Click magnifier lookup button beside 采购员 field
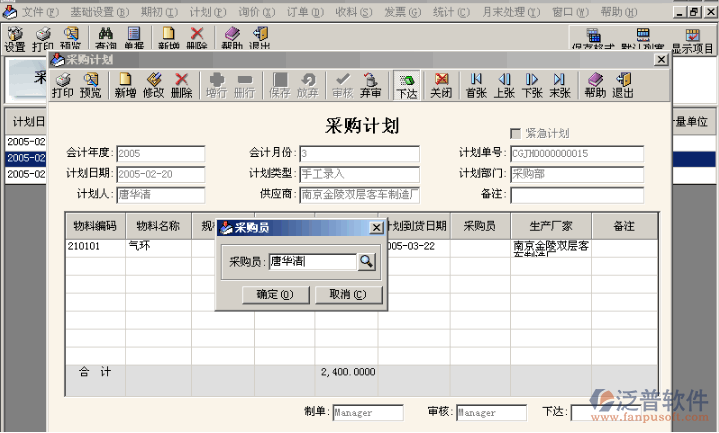Viewport: 719px width, 433px height. (367, 262)
